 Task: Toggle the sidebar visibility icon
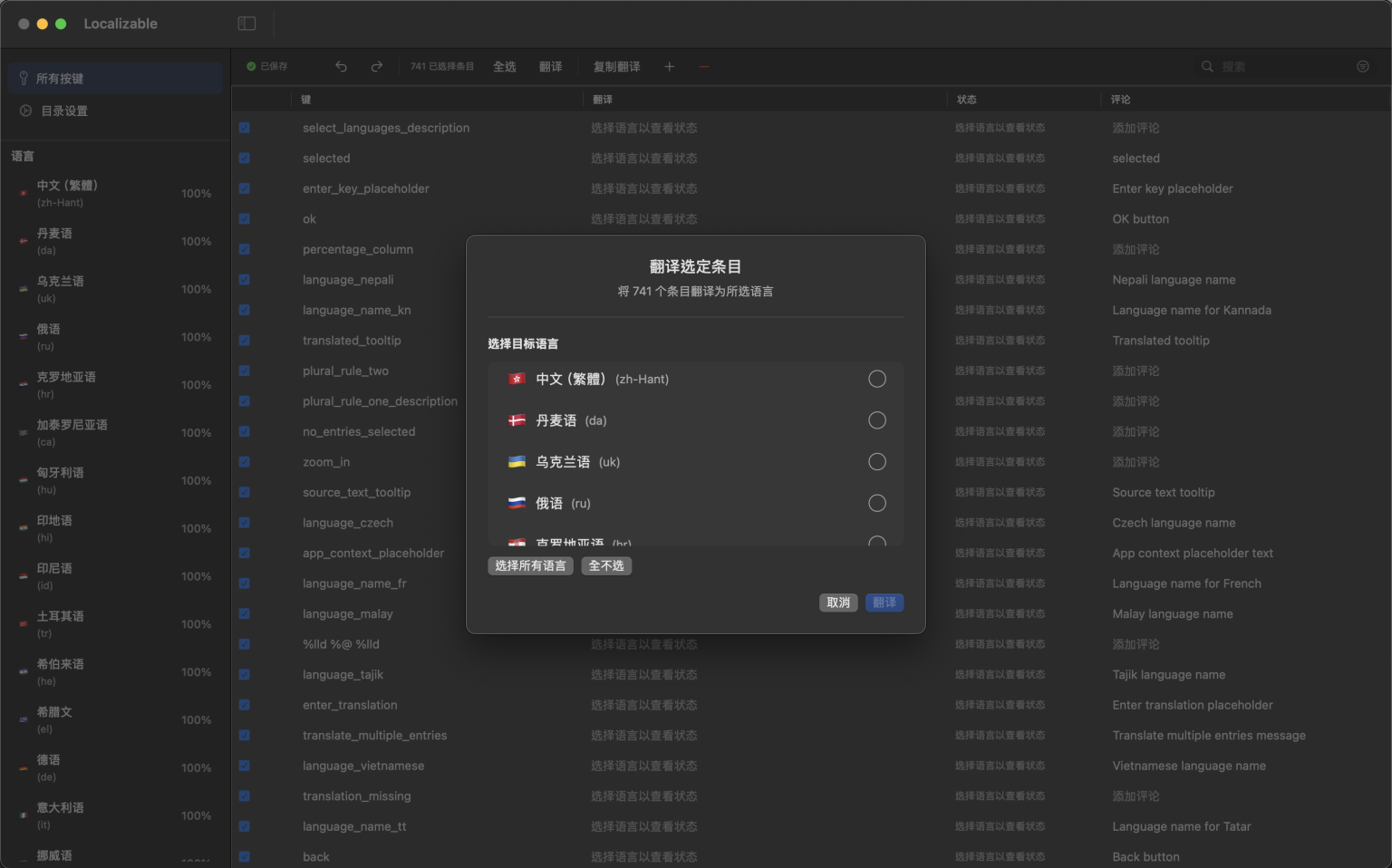point(246,23)
